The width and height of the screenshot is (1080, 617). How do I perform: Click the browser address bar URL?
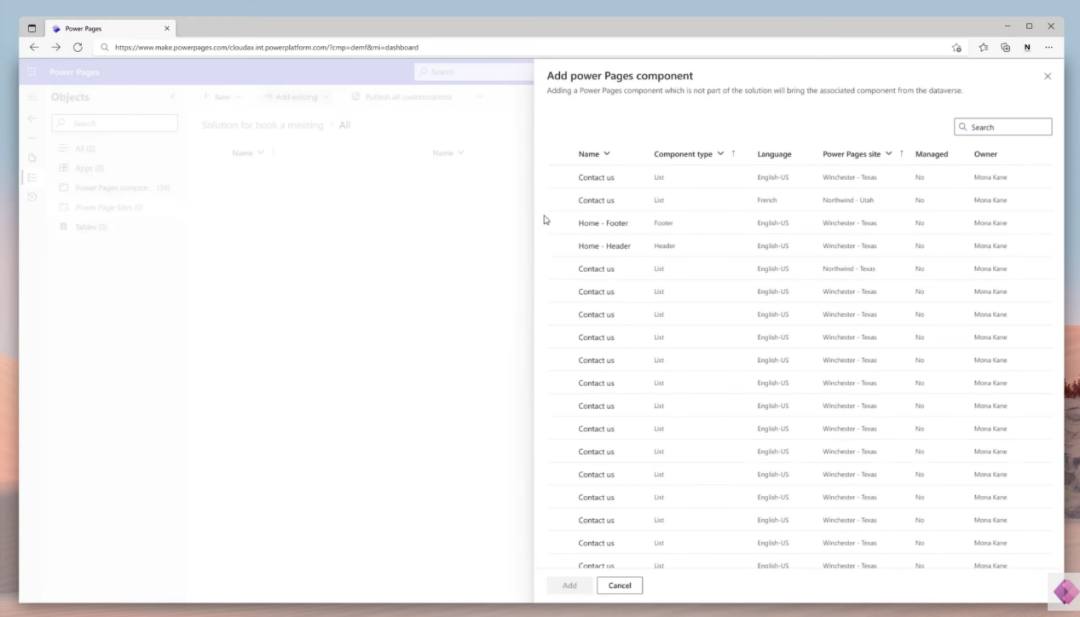click(x=267, y=48)
